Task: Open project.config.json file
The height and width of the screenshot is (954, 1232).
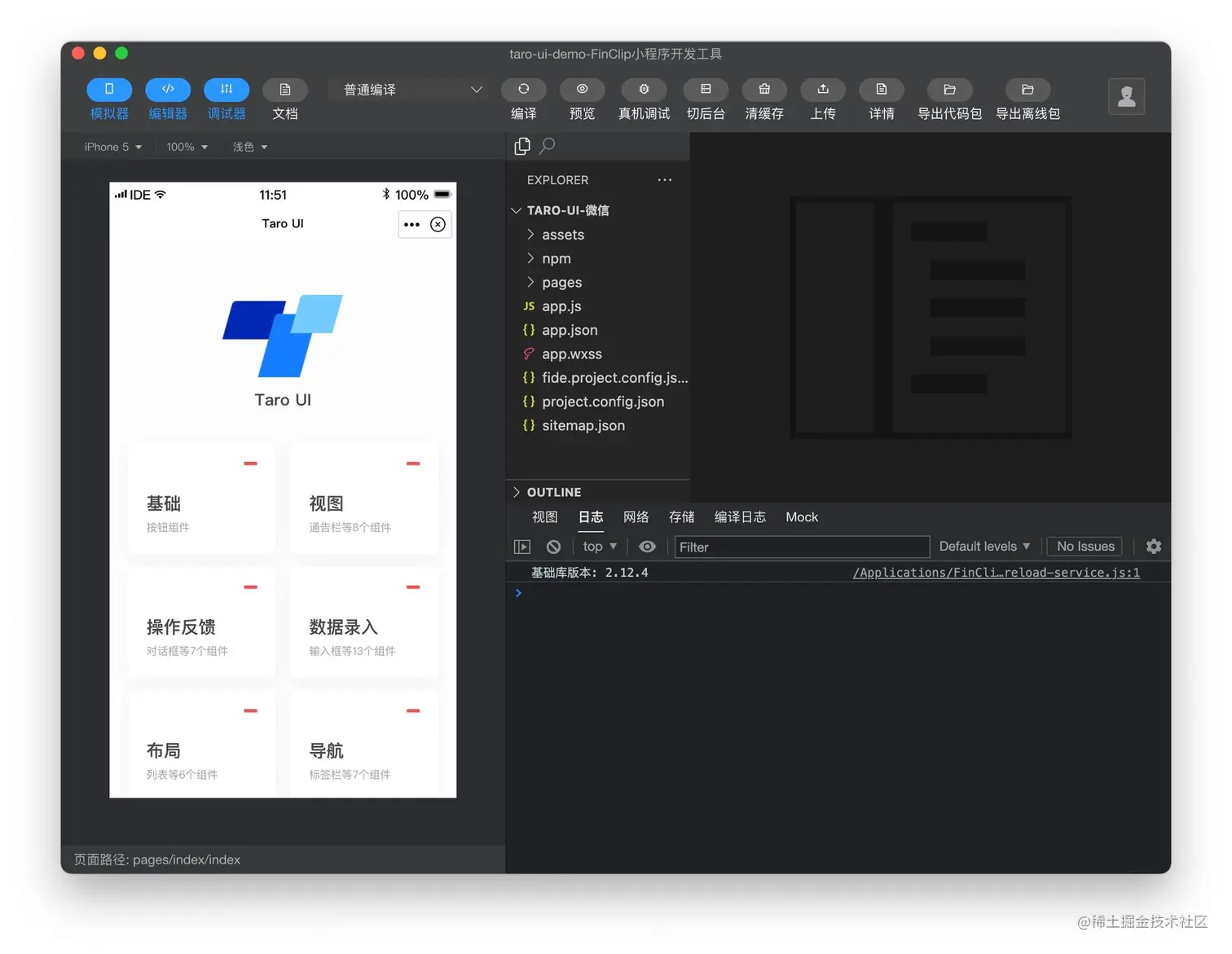Action: [598, 402]
